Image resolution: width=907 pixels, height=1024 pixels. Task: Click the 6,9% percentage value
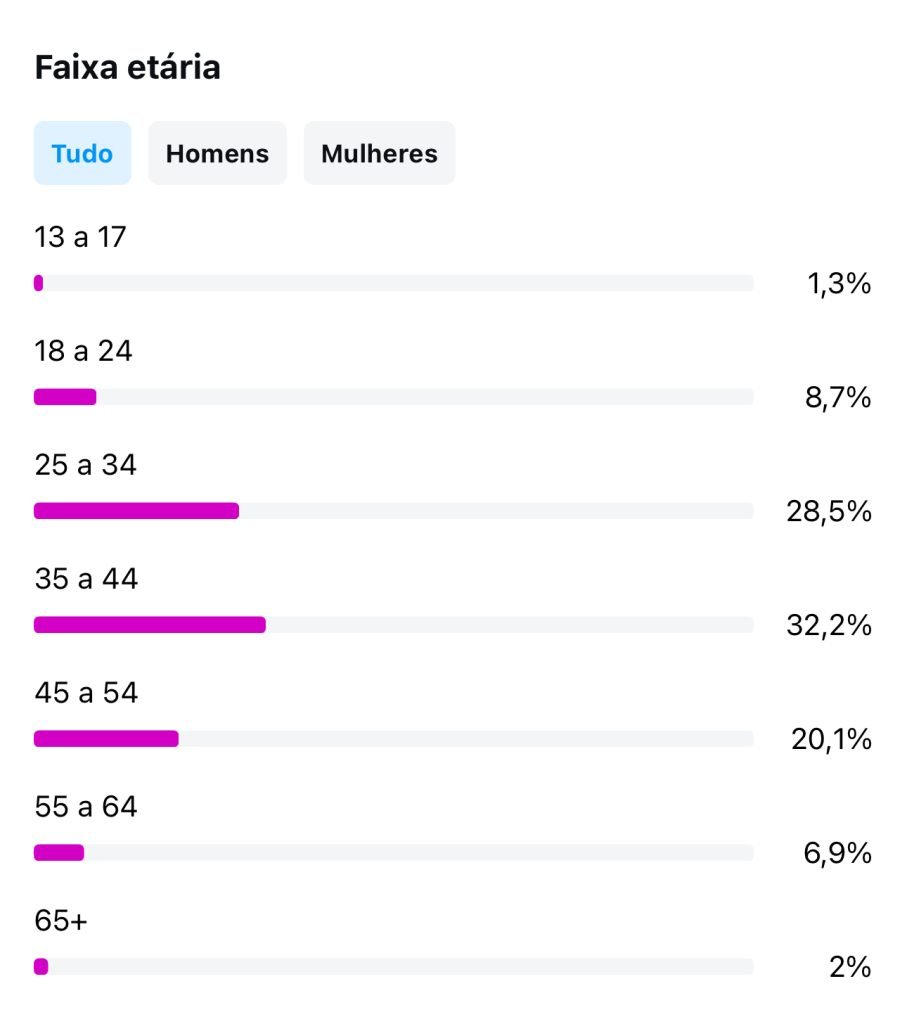[x=838, y=854]
